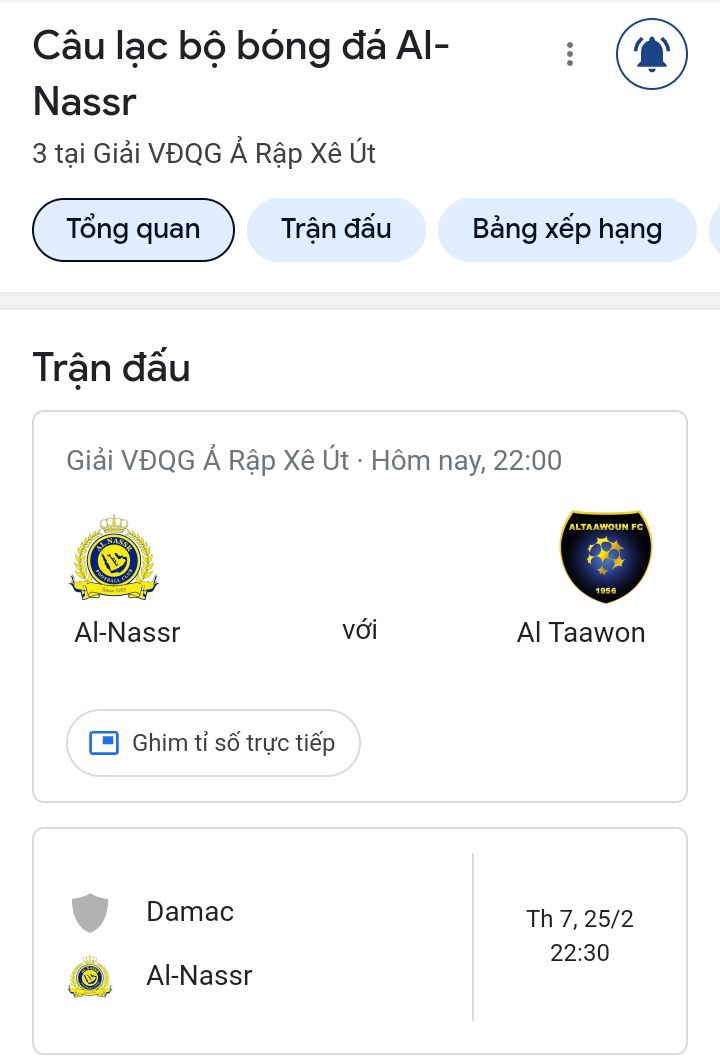Open the Bảng xếp hạng tab

(x=567, y=230)
